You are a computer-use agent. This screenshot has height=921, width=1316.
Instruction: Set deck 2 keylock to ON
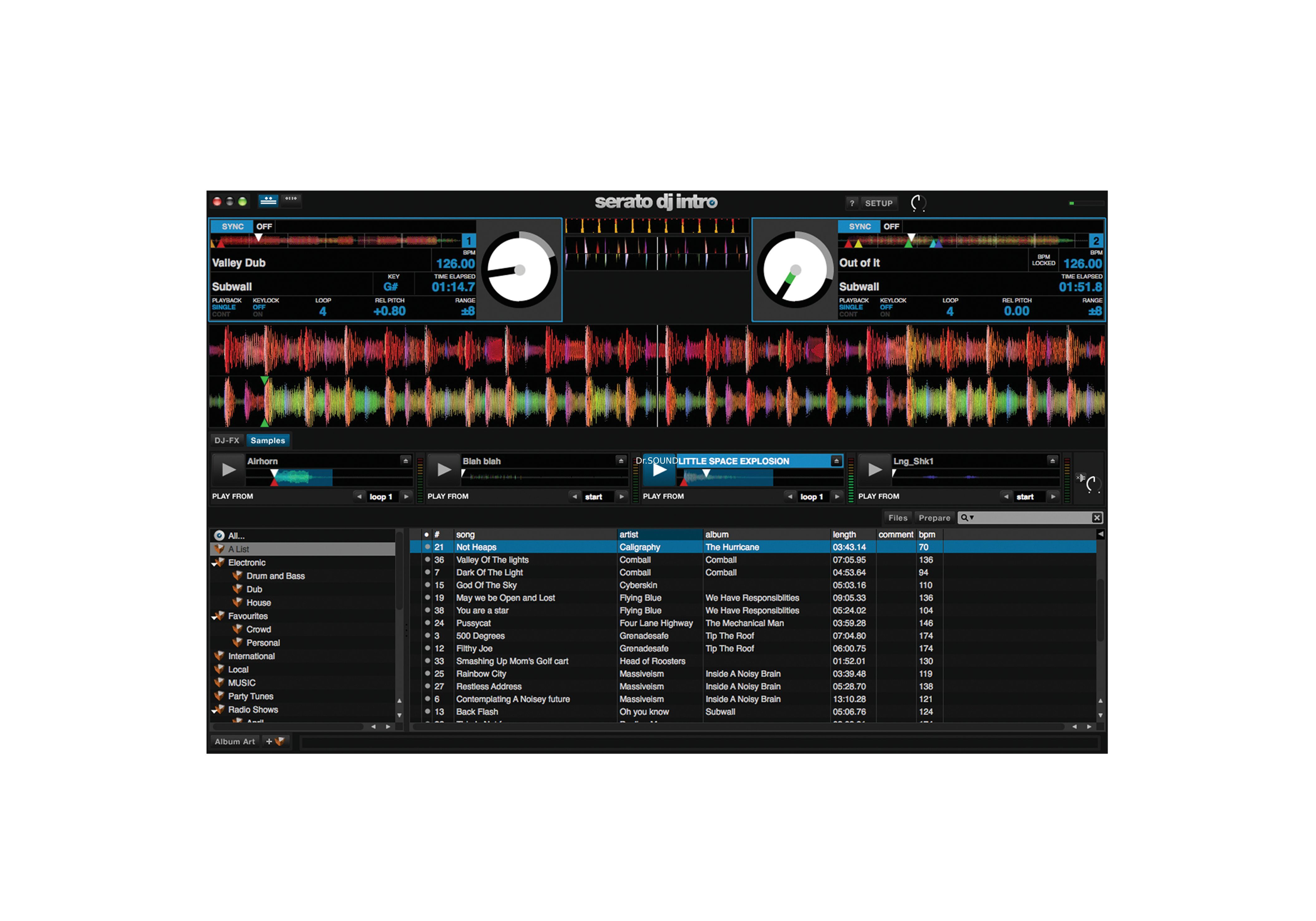pyautogui.click(x=885, y=315)
